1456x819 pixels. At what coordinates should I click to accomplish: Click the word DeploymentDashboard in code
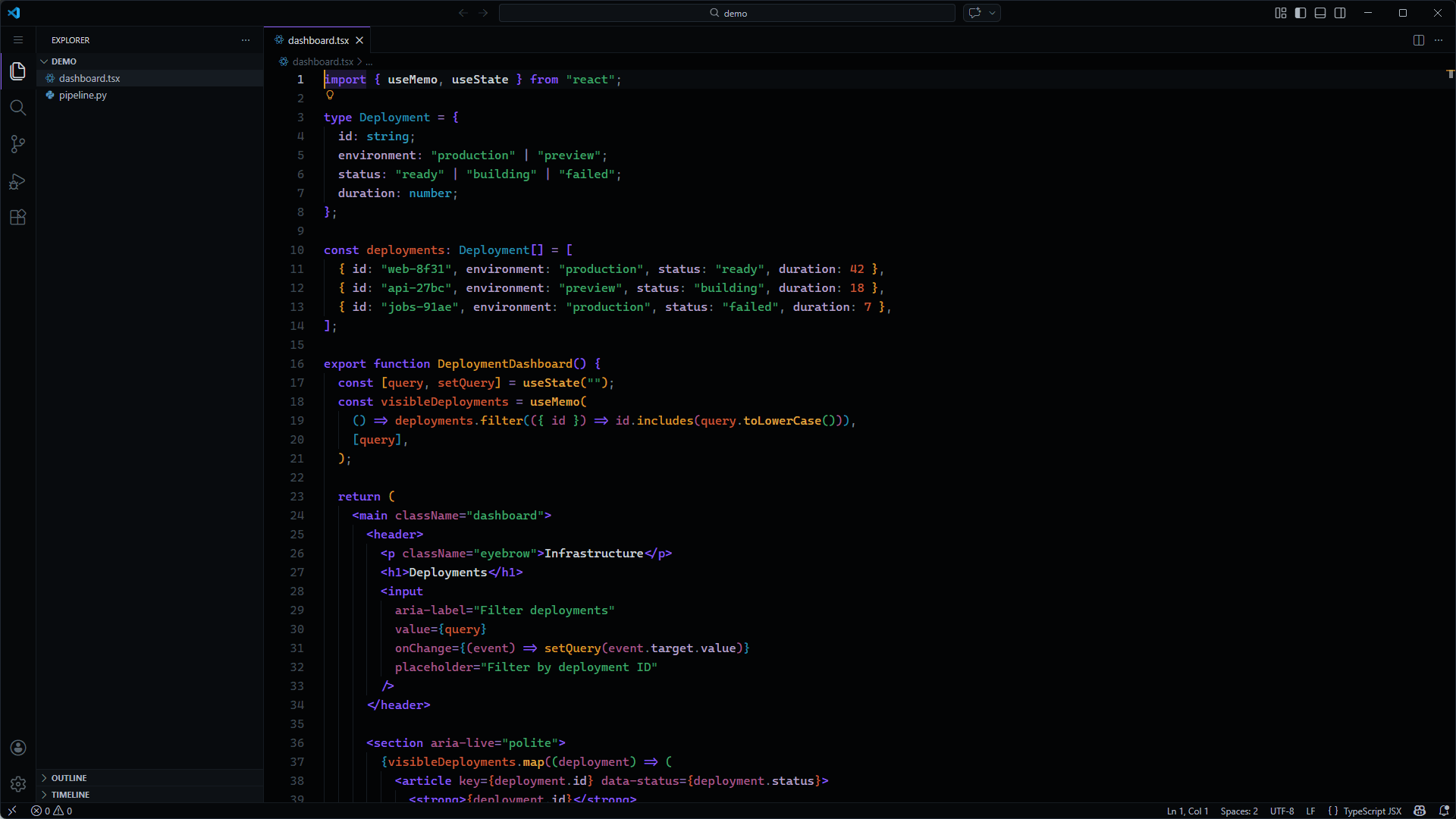pos(504,364)
